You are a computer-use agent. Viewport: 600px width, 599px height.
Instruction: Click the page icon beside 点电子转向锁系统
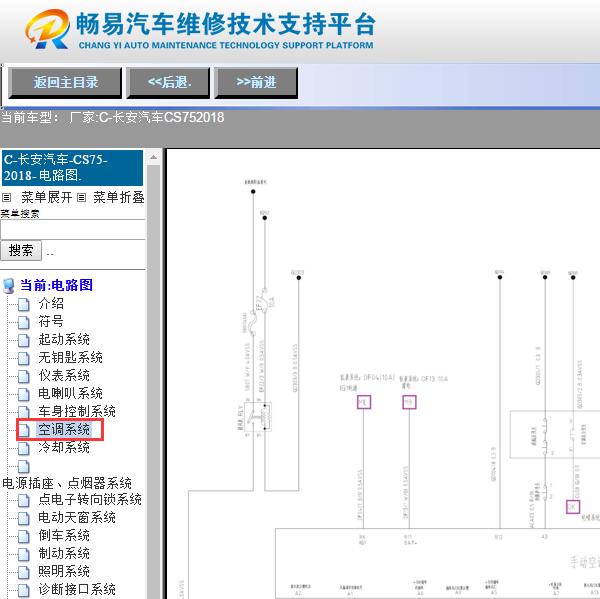coord(24,501)
